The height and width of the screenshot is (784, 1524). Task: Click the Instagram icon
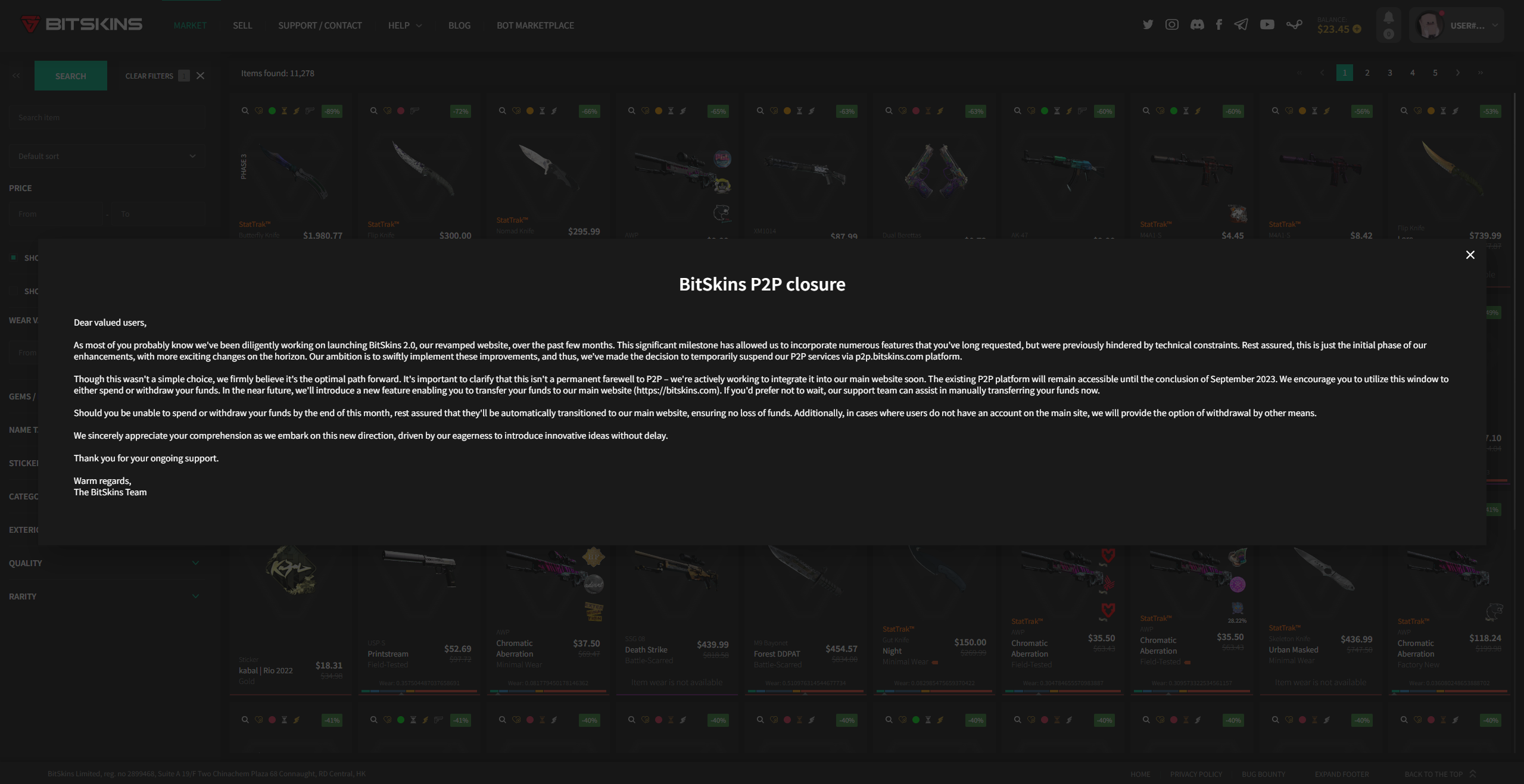click(1171, 24)
